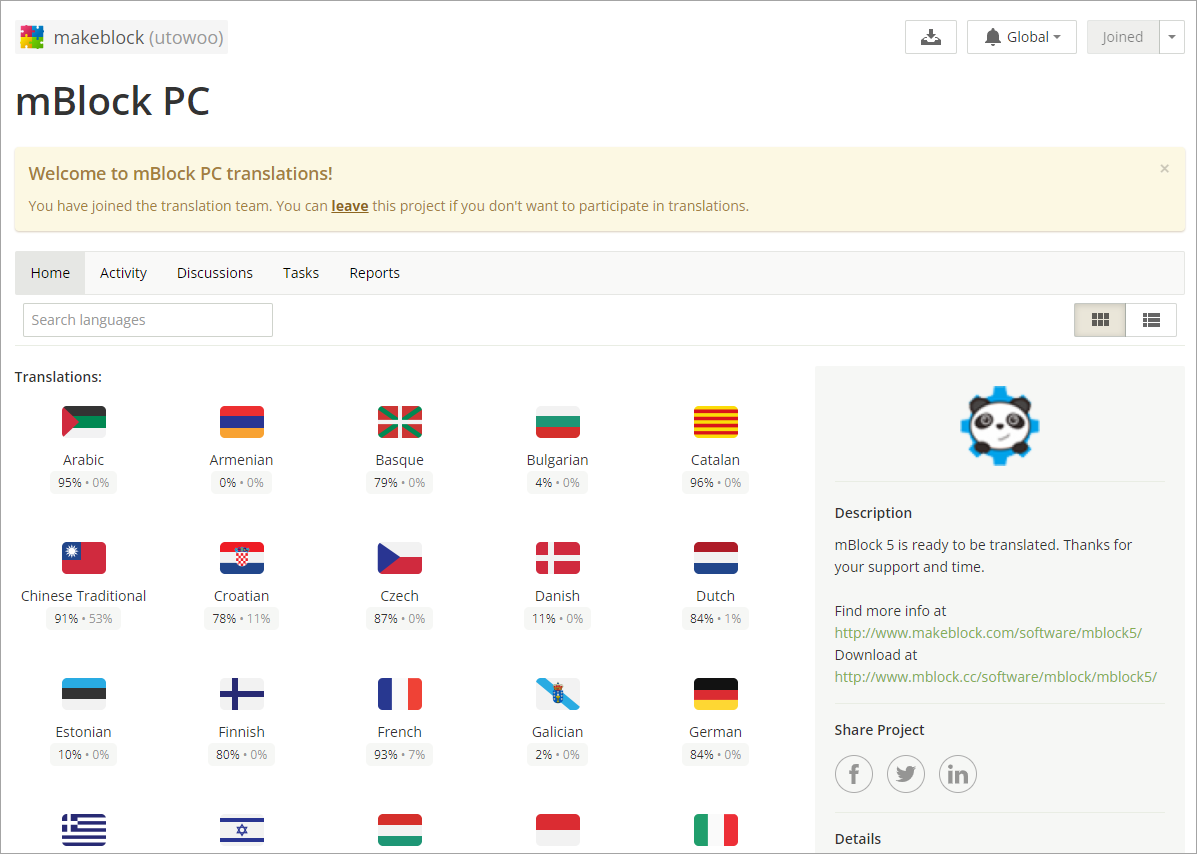Image resolution: width=1197 pixels, height=854 pixels.
Task: Switch to list view layout
Action: coord(1151,320)
